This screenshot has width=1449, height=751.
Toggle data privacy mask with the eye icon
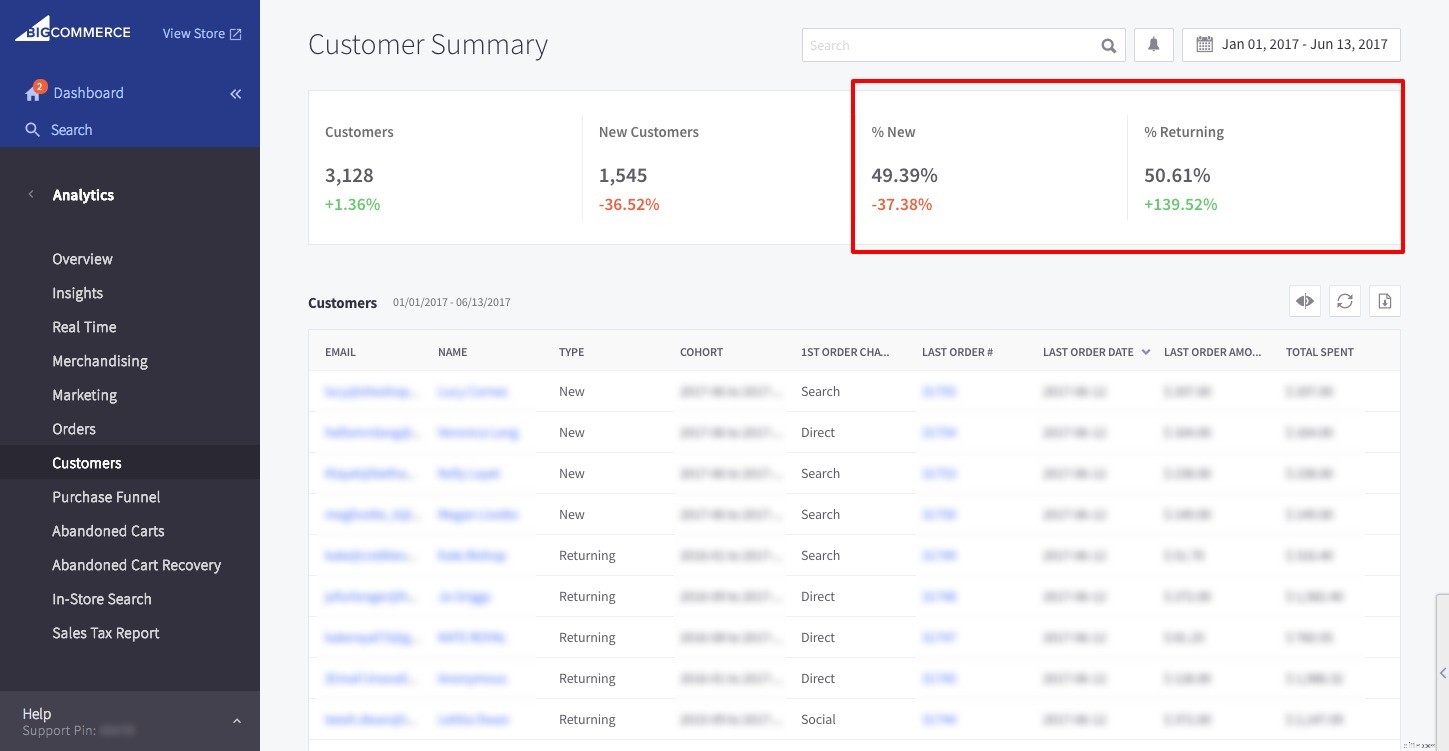pos(1304,300)
